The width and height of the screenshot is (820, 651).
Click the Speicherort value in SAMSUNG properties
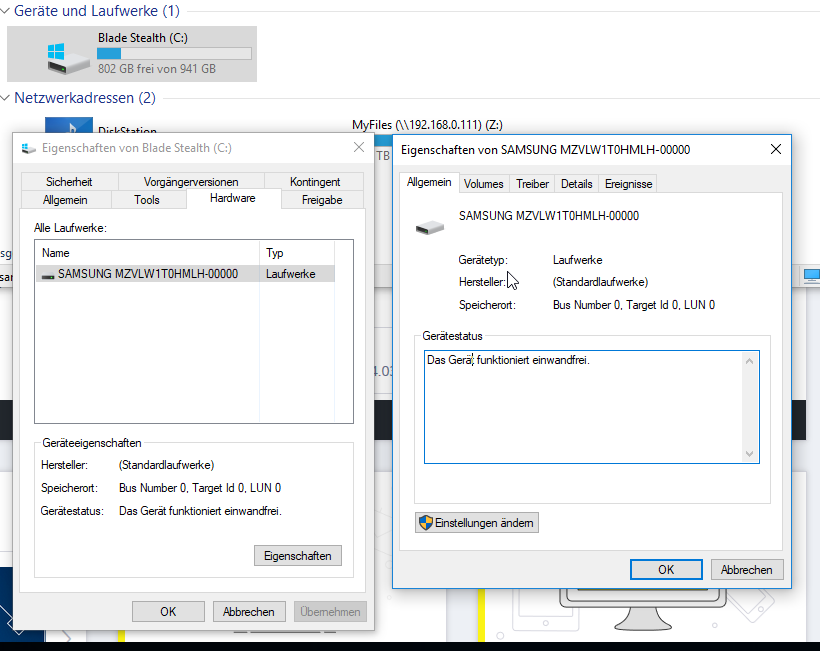(x=634, y=305)
